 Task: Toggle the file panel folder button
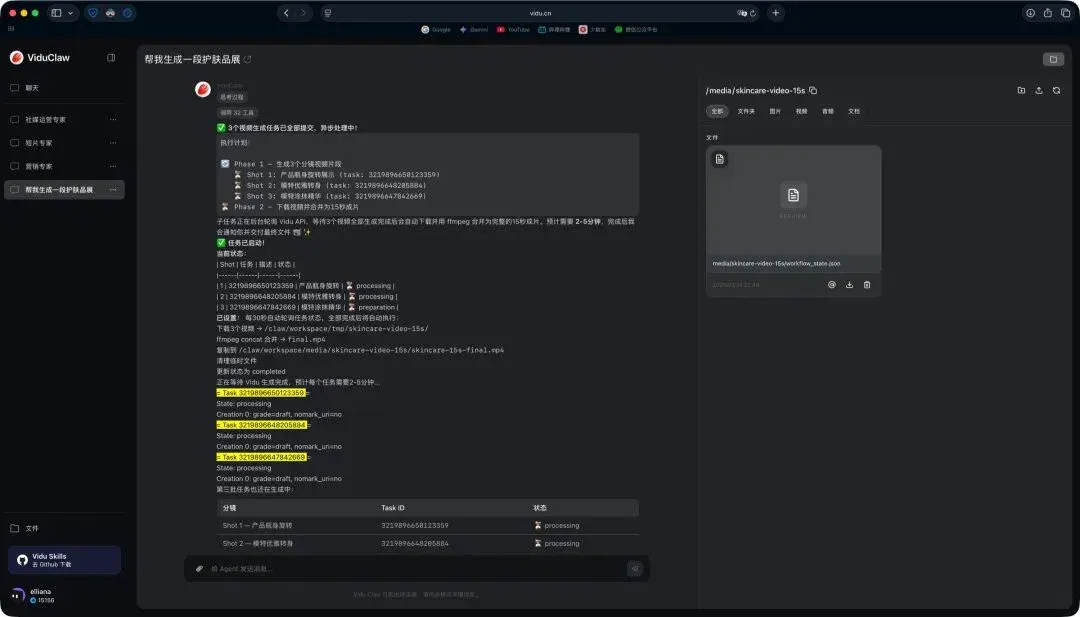coord(1053,59)
